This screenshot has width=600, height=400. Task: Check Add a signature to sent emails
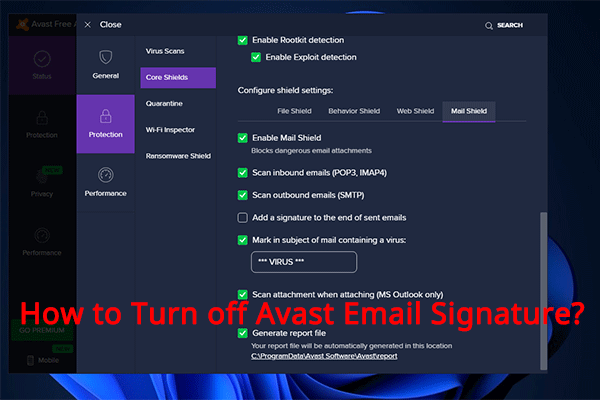click(x=243, y=218)
